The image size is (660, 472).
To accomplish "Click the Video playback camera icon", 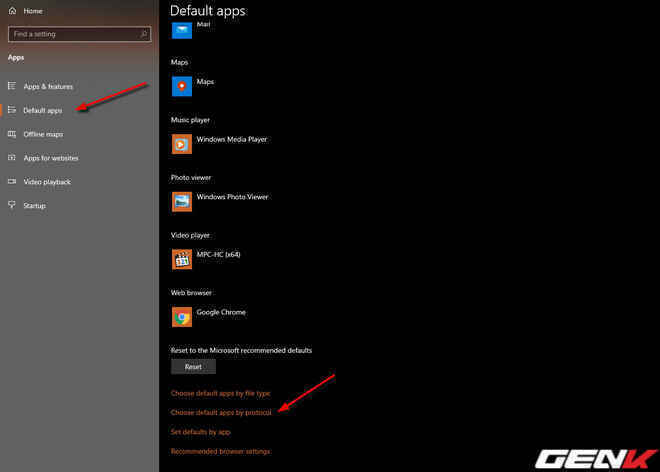I will tap(12, 181).
